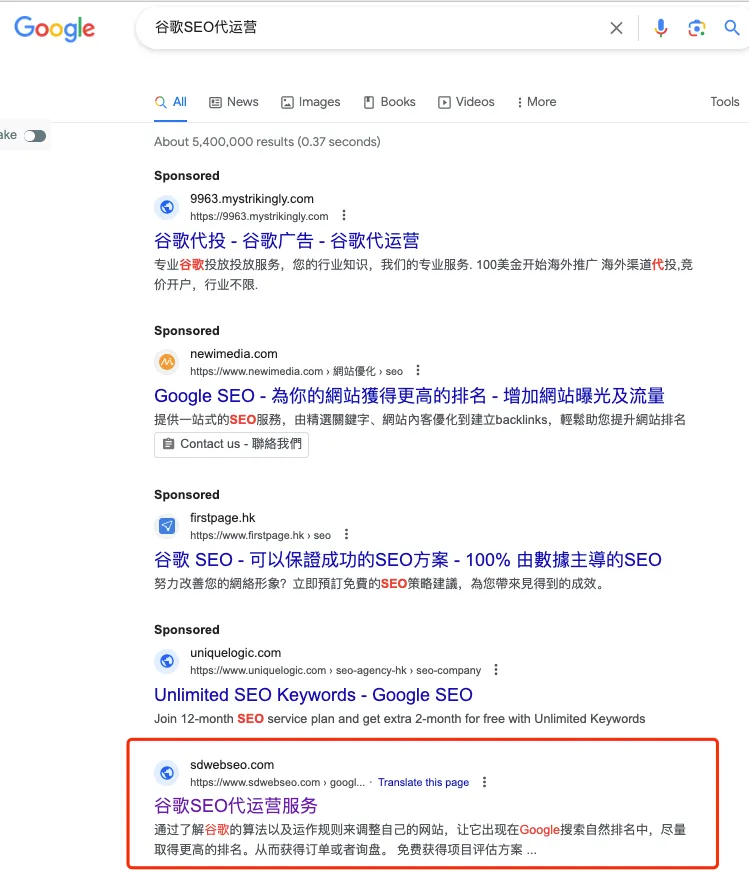Open Google Lens image search icon

(x=696, y=28)
